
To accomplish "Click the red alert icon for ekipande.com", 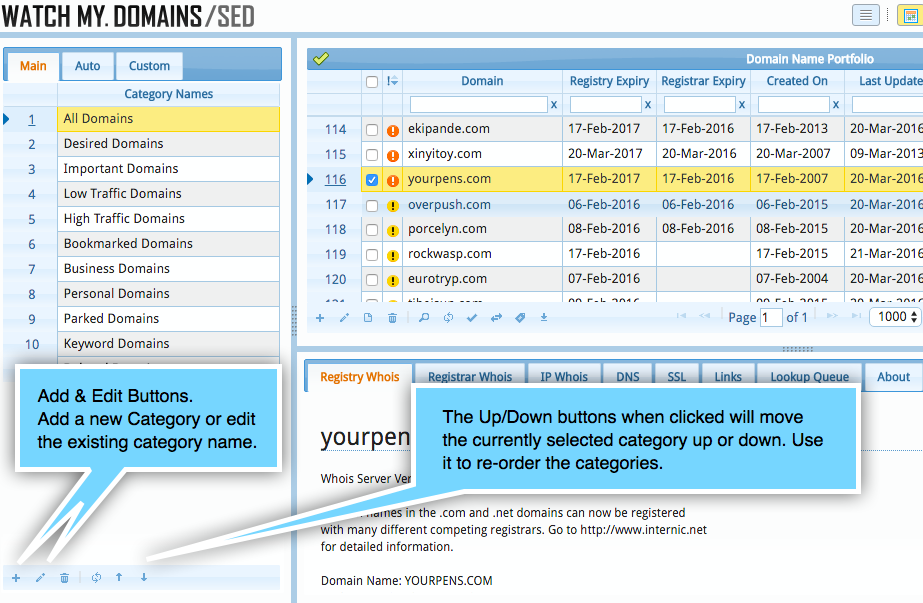I will tap(393, 131).
